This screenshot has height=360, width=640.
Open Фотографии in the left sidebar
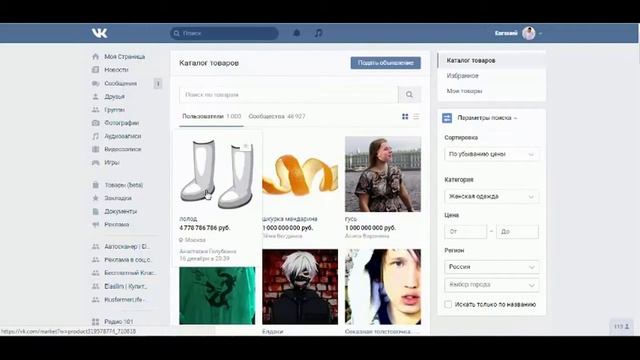tap(122, 123)
